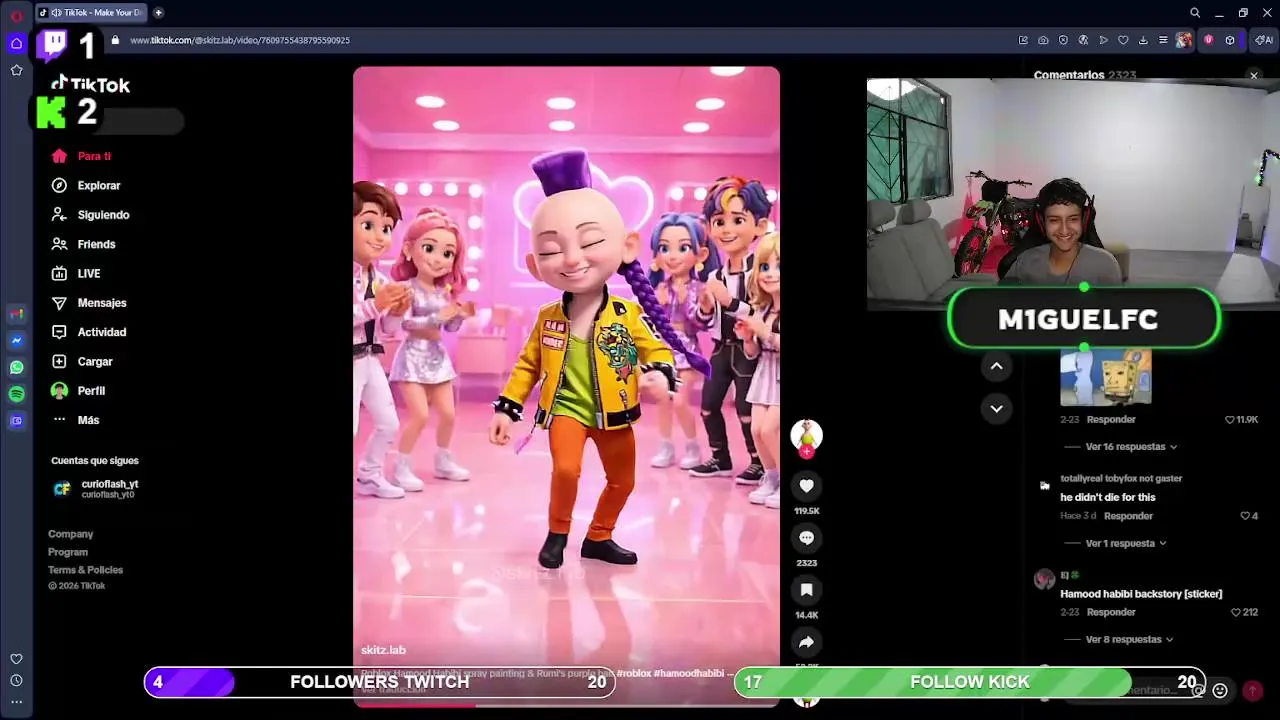
Task: Click the browser profile avatar icon
Action: (1184, 40)
